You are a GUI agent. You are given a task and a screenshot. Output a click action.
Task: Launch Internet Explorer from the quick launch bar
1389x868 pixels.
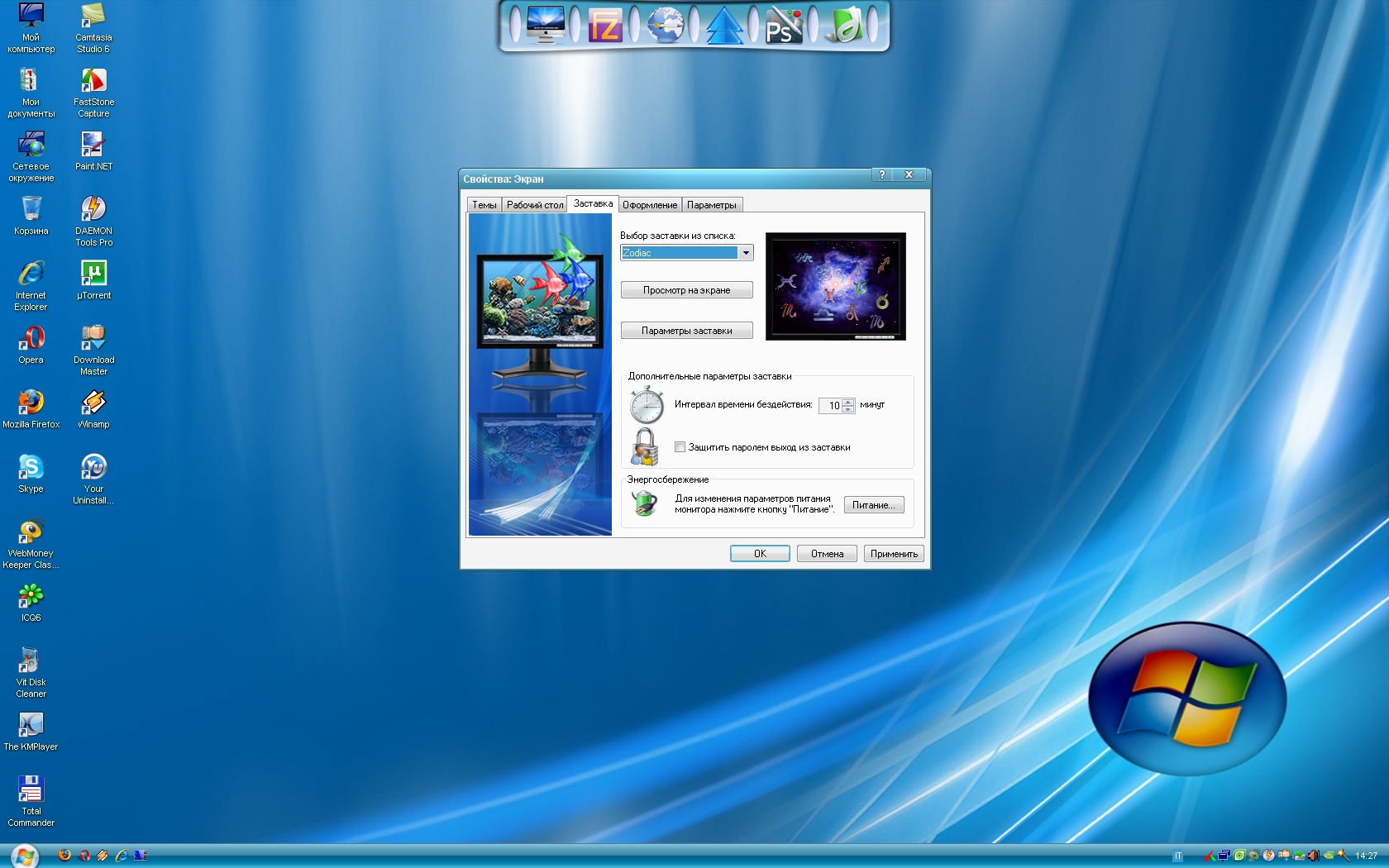(x=122, y=856)
